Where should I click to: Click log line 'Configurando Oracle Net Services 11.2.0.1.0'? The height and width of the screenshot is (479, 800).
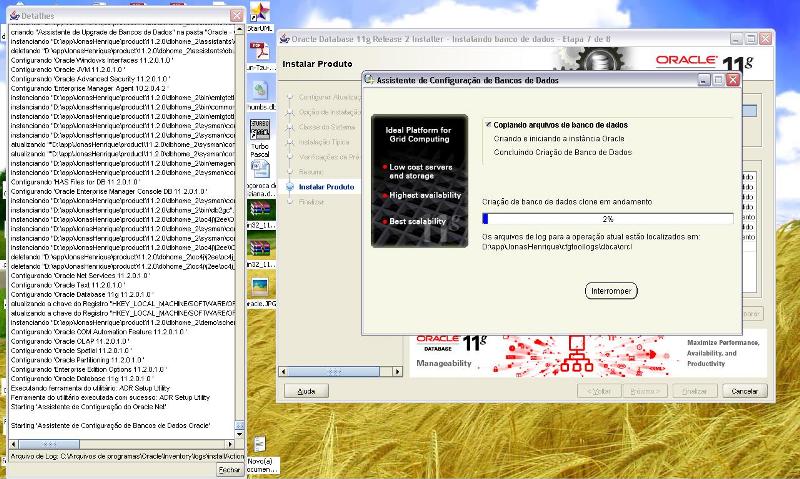tap(80, 275)
